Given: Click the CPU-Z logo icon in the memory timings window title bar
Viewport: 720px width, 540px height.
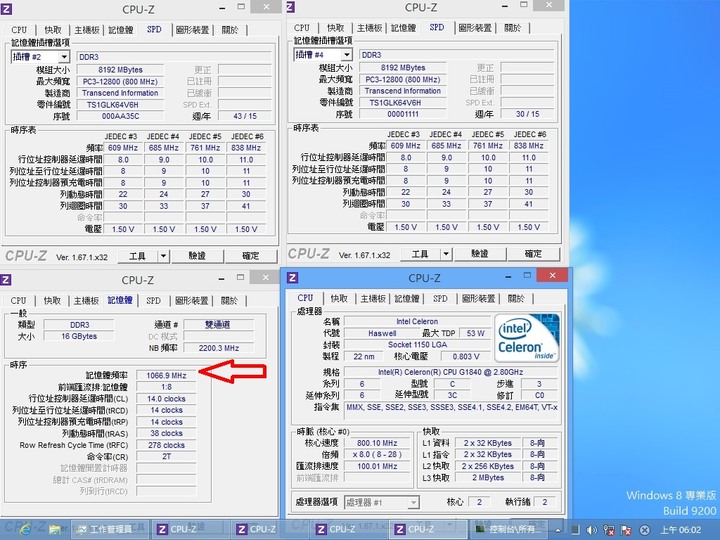Looking at the screenshot, I should click(6, 280).
